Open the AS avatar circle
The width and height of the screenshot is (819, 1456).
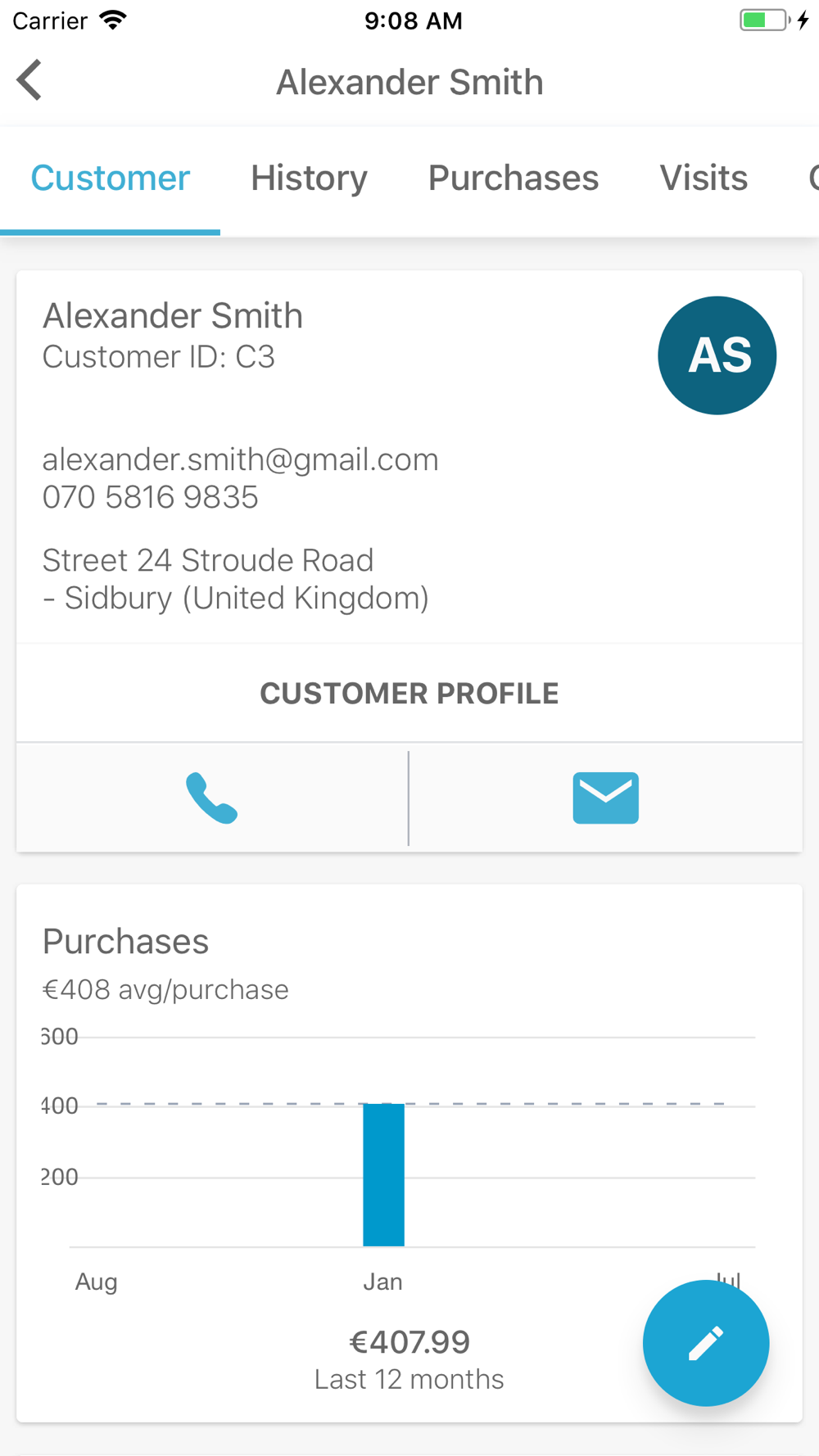(x=717, y=355)
